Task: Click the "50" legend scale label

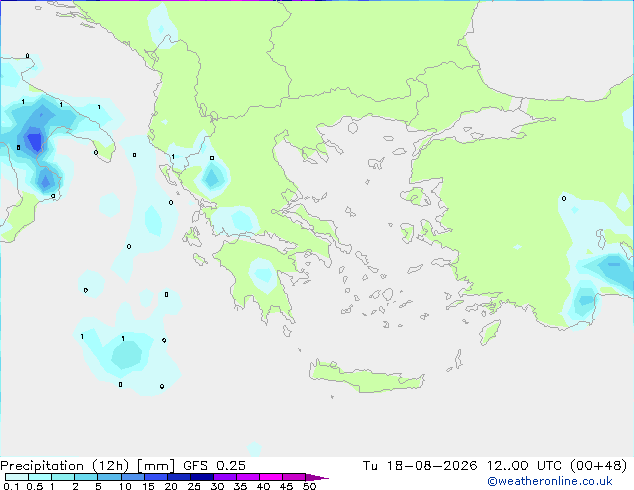Action: point(309,486)
